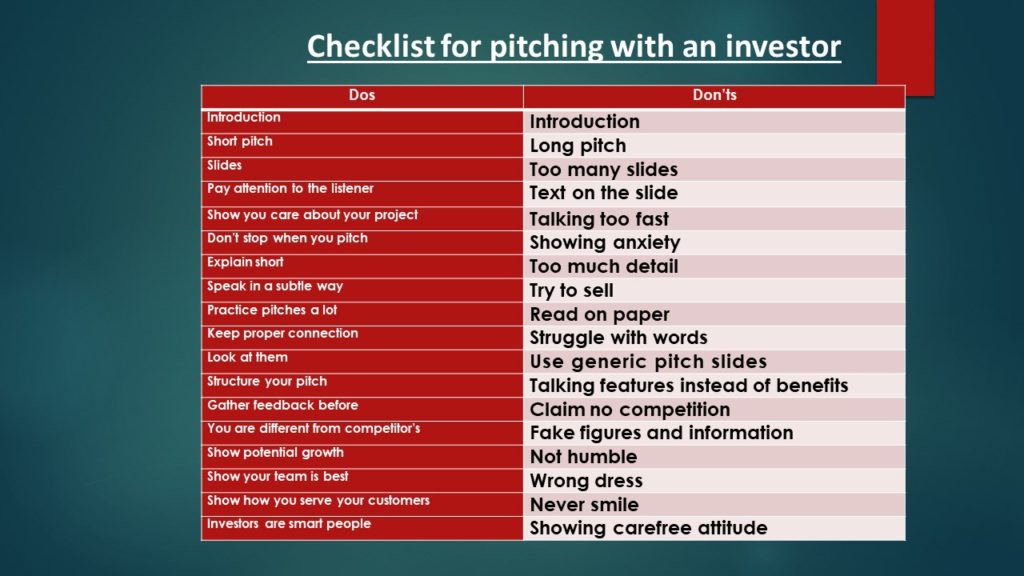Image resolution: width=1024 pixels, height=576 pixels.
Task: Select the 'Showing carefree attitude' cell
Action: pyautogui.click(x=714, y=528)
